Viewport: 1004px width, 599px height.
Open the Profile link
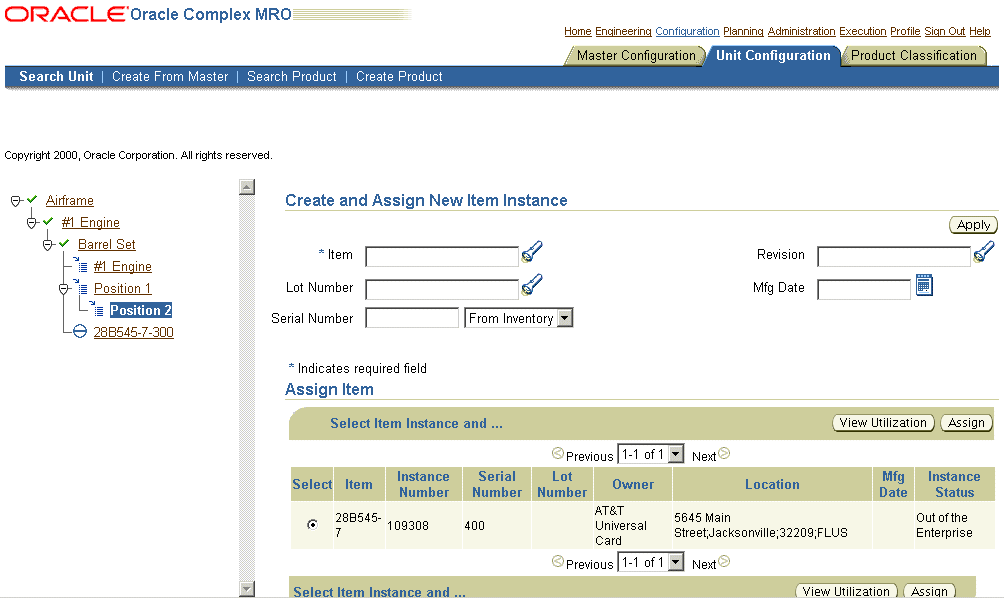click(905, 31)
